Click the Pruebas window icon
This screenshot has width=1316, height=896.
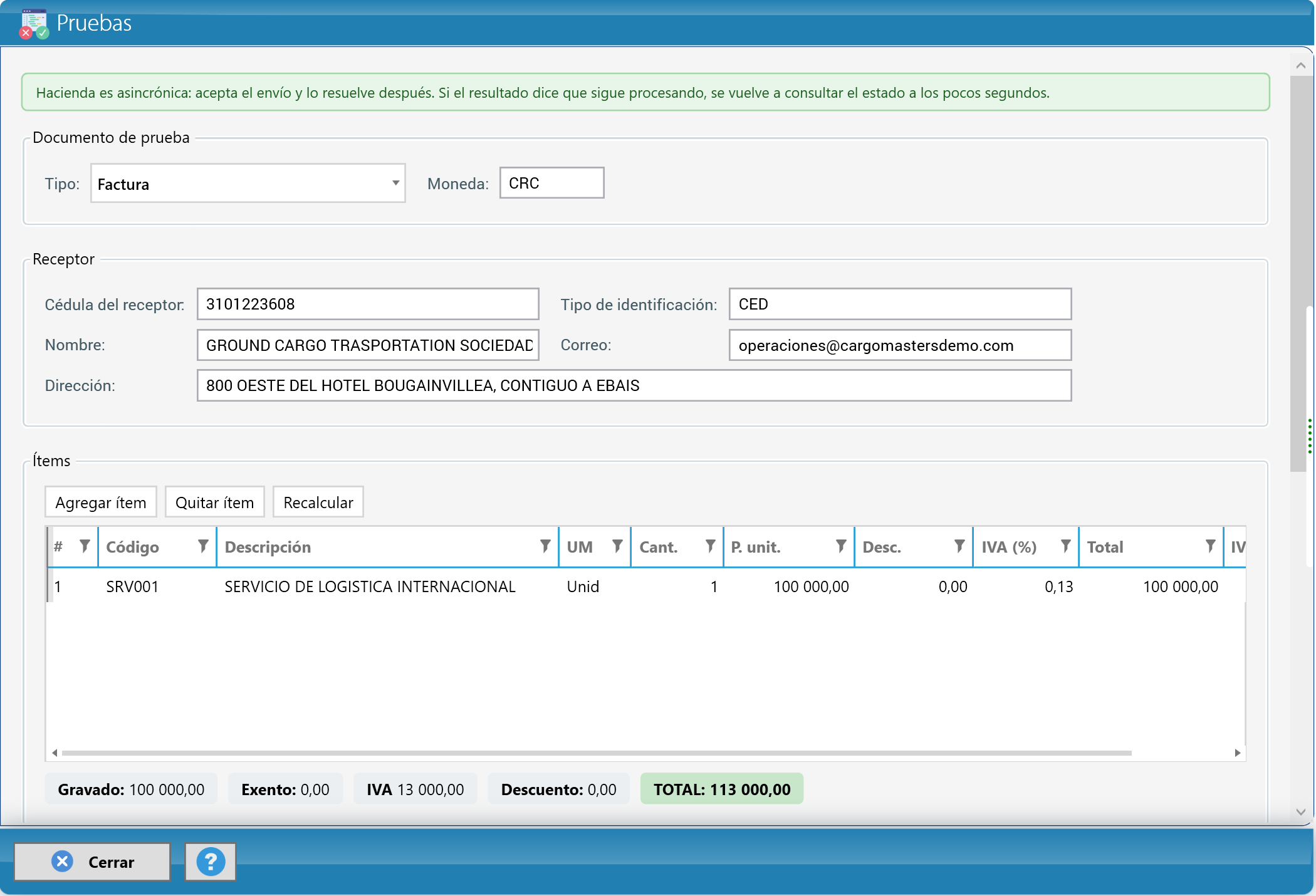[34, 24]
